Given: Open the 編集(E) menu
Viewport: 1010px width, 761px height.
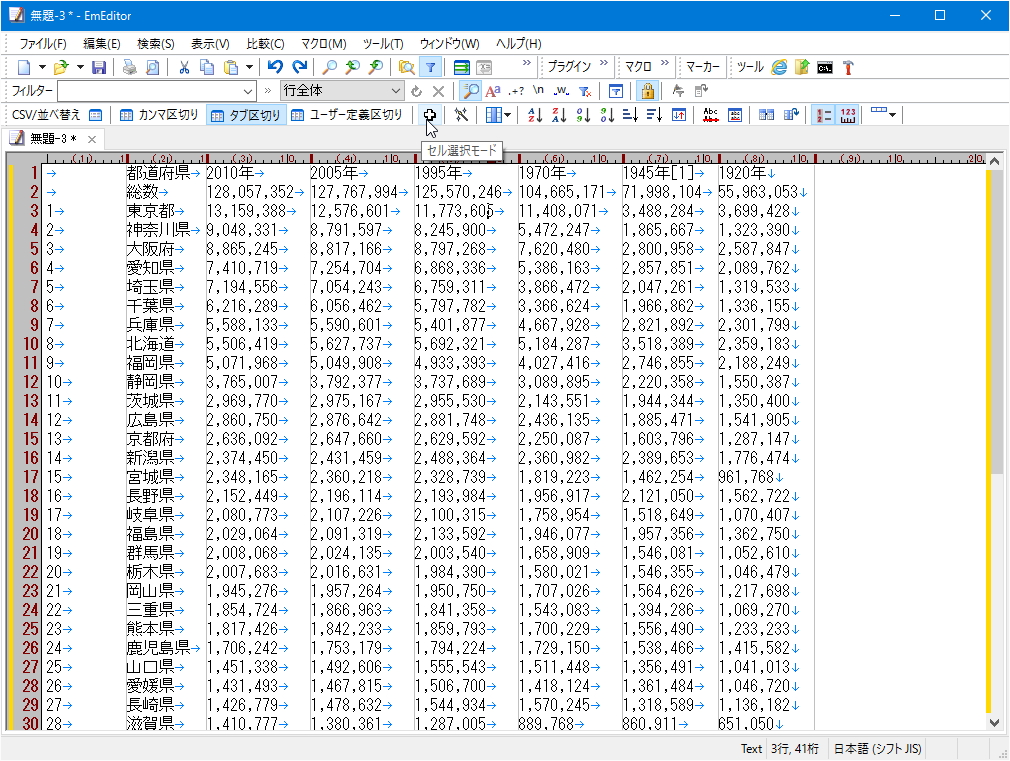Looking at the screenshot, I should coord(102,43).
